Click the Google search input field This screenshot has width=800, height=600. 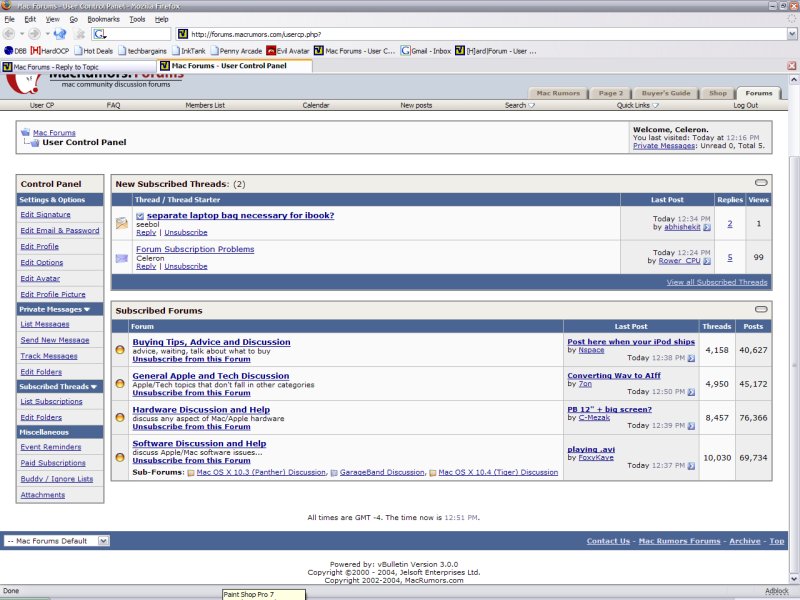coord(138,34)
